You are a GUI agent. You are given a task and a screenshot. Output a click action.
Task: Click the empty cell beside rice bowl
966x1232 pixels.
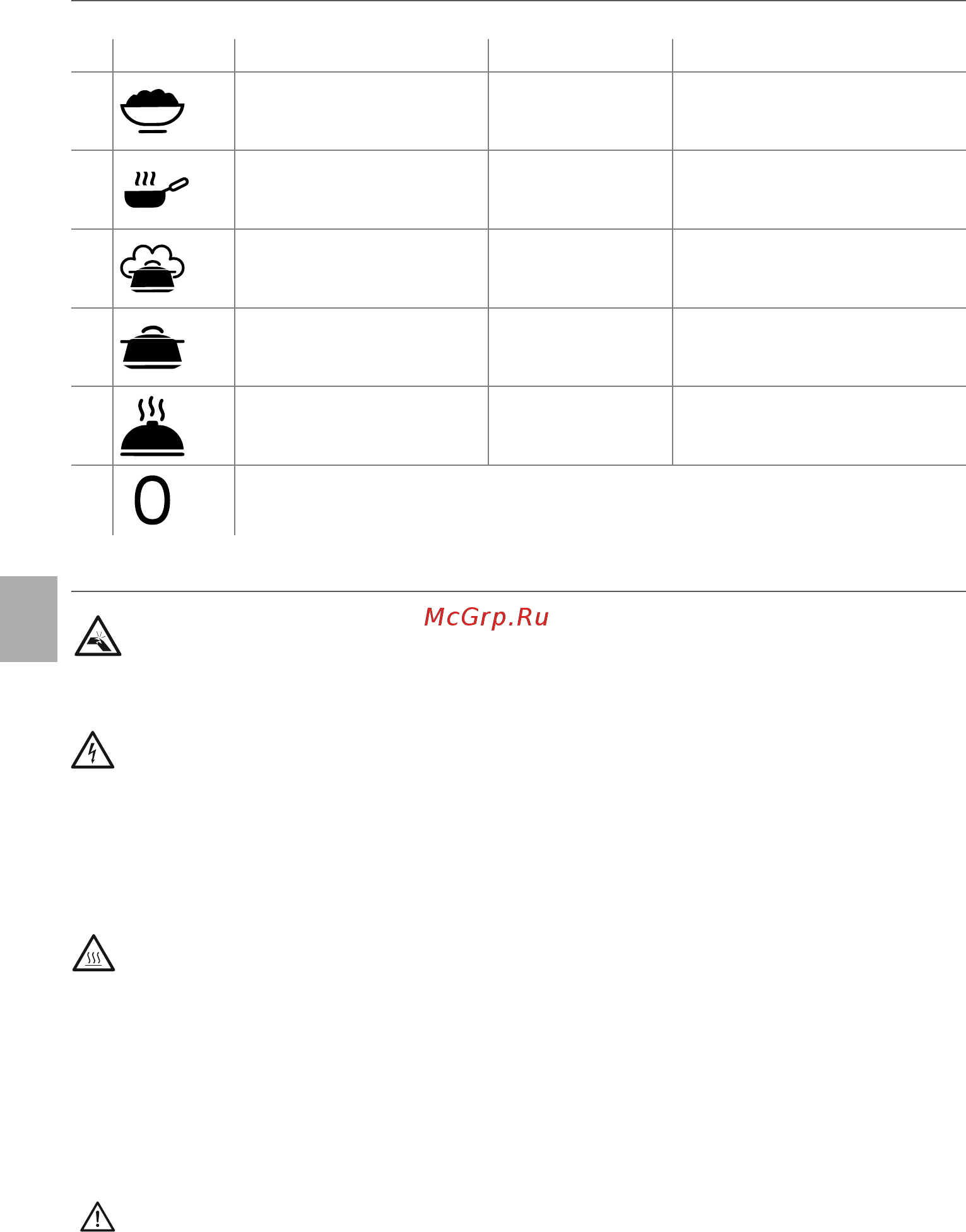click(x=362, y=111)
